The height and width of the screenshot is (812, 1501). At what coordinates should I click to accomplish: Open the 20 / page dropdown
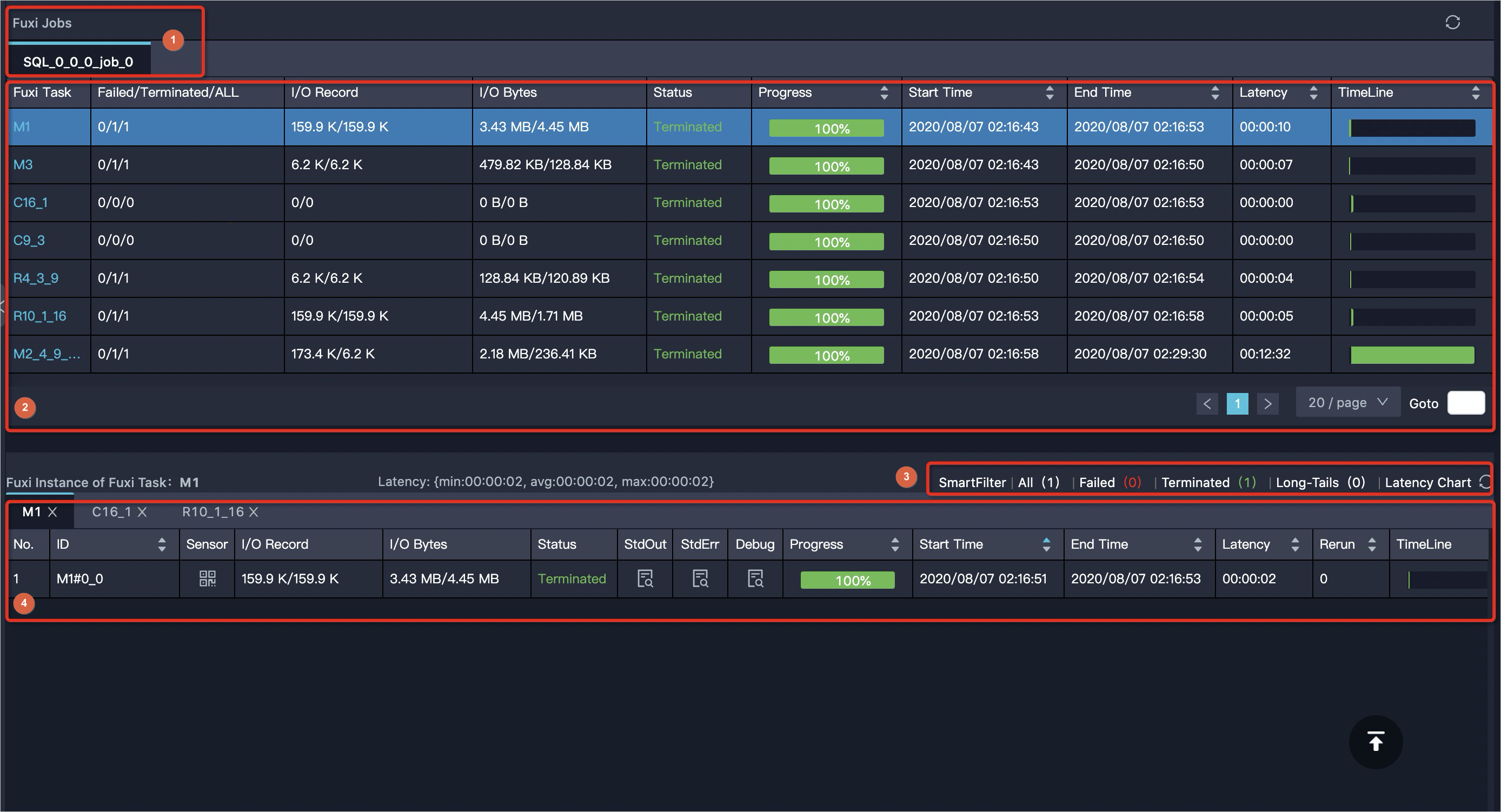tap(1347, 403)
